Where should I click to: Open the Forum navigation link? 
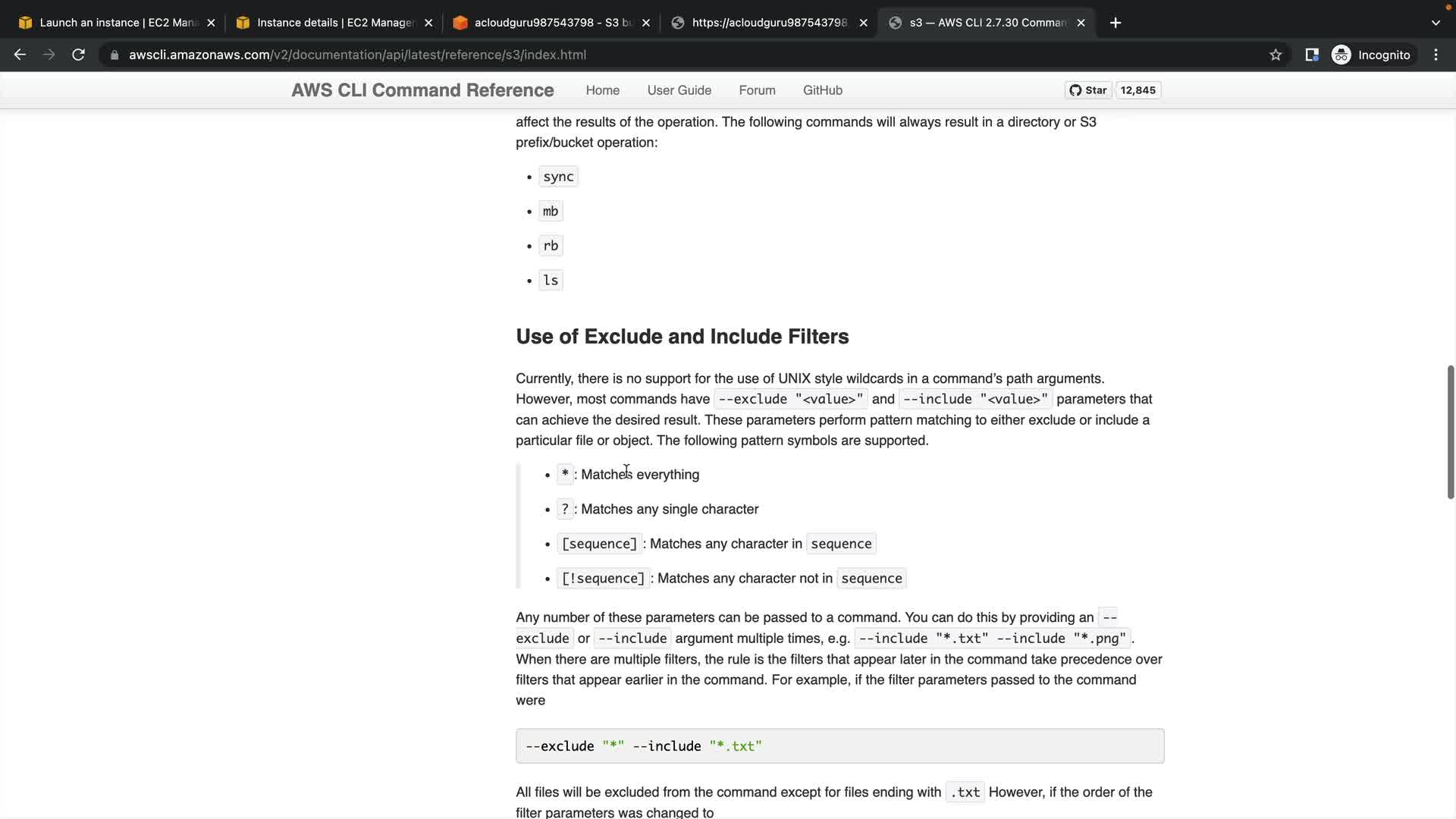click(757, 90)
